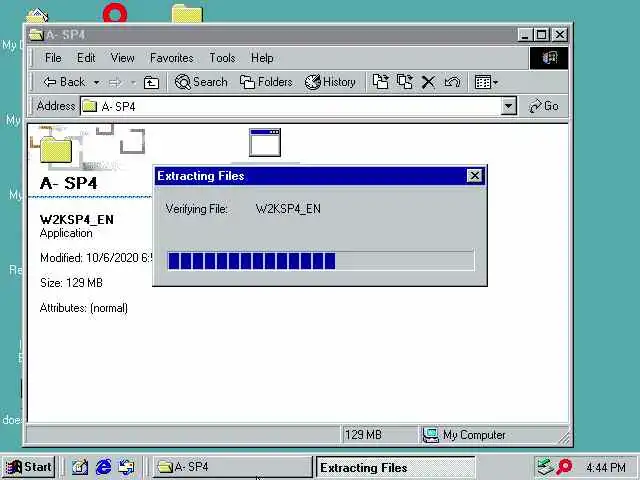640x480 pixels.
Task: Go back using the Back button
Action: click(x=64, y=82)
